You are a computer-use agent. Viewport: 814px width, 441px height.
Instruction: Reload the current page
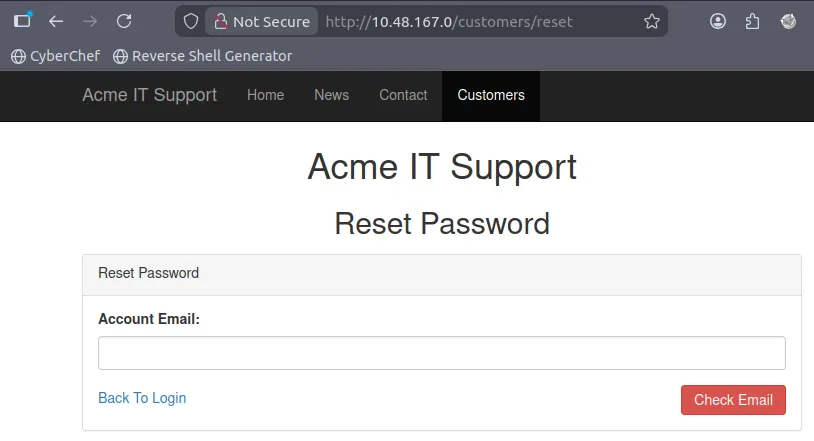click(124, 21)
